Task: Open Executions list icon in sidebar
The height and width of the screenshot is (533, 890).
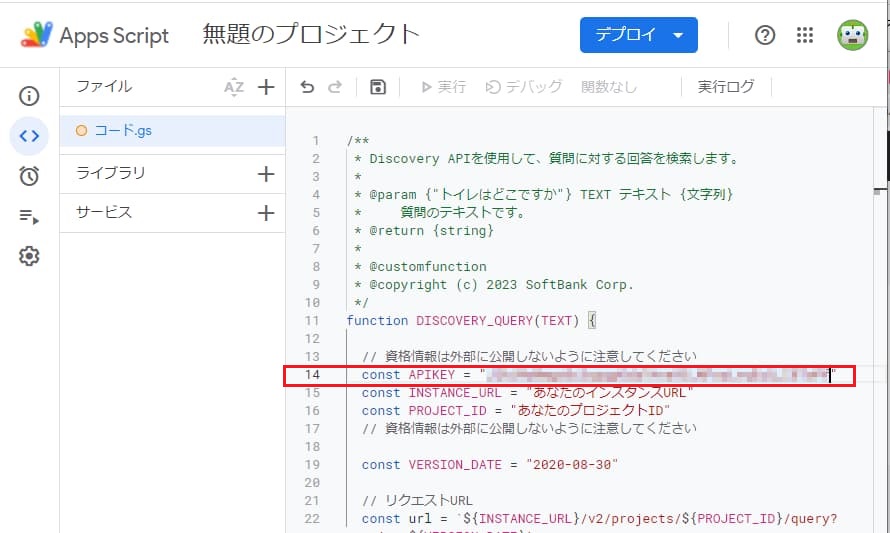Action: 29,217
